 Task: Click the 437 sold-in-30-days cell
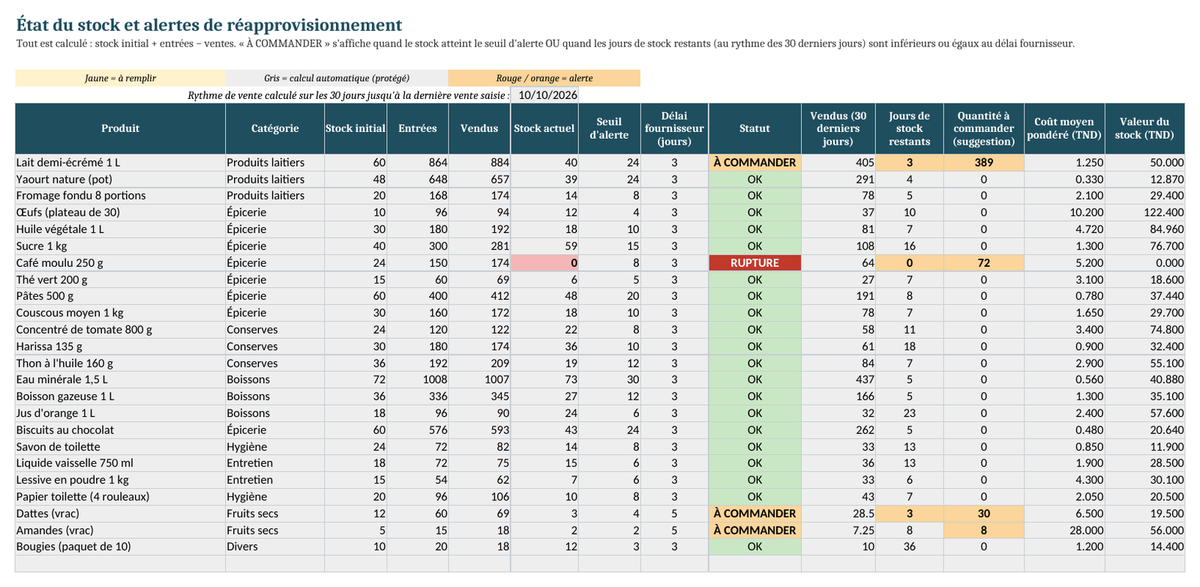[838, 380]
